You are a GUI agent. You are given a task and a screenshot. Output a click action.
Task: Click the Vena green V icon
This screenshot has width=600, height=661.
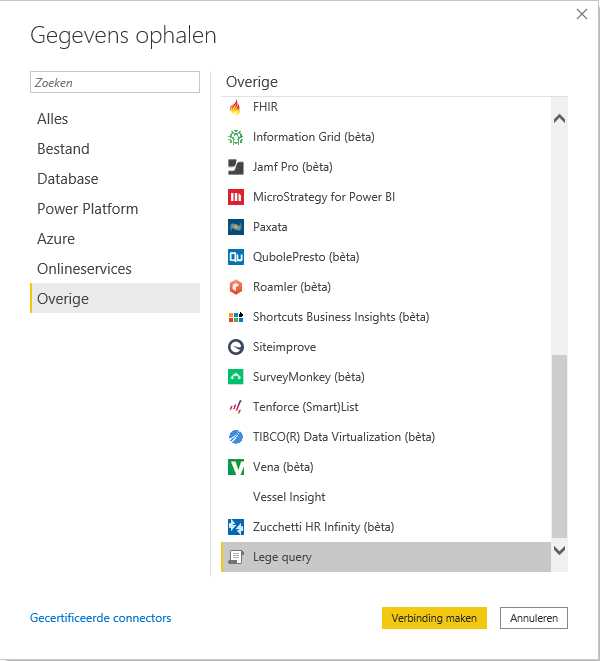click(x=236, y=467)
